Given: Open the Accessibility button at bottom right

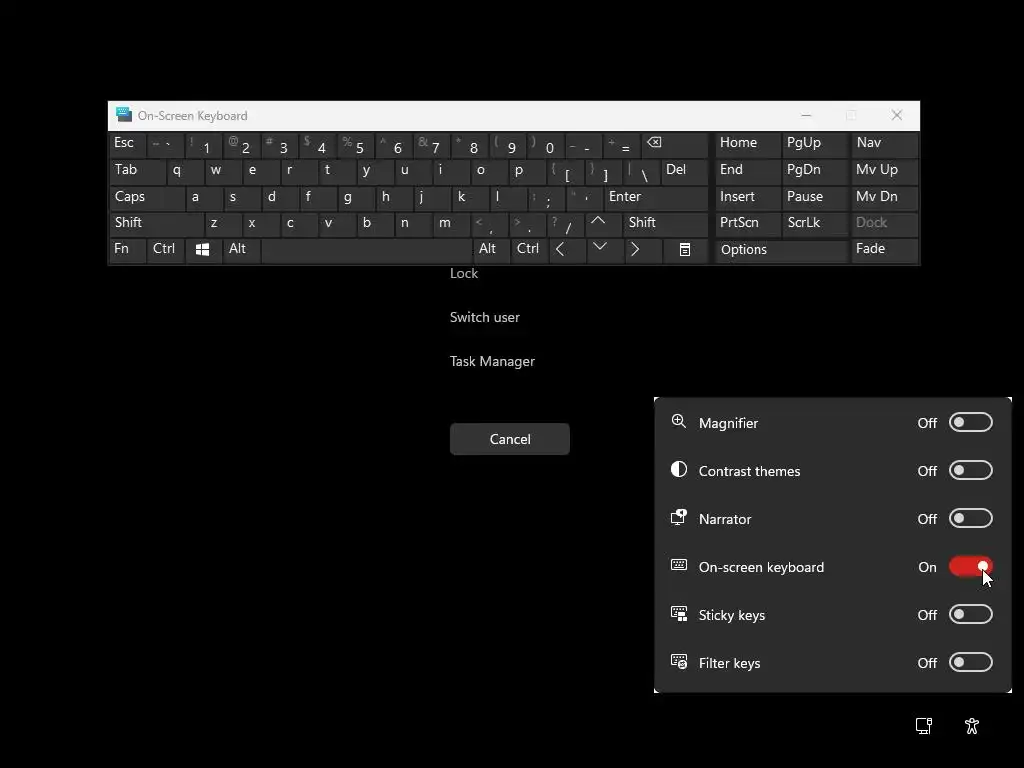Looking at the screenshot, I should (972, 726).
